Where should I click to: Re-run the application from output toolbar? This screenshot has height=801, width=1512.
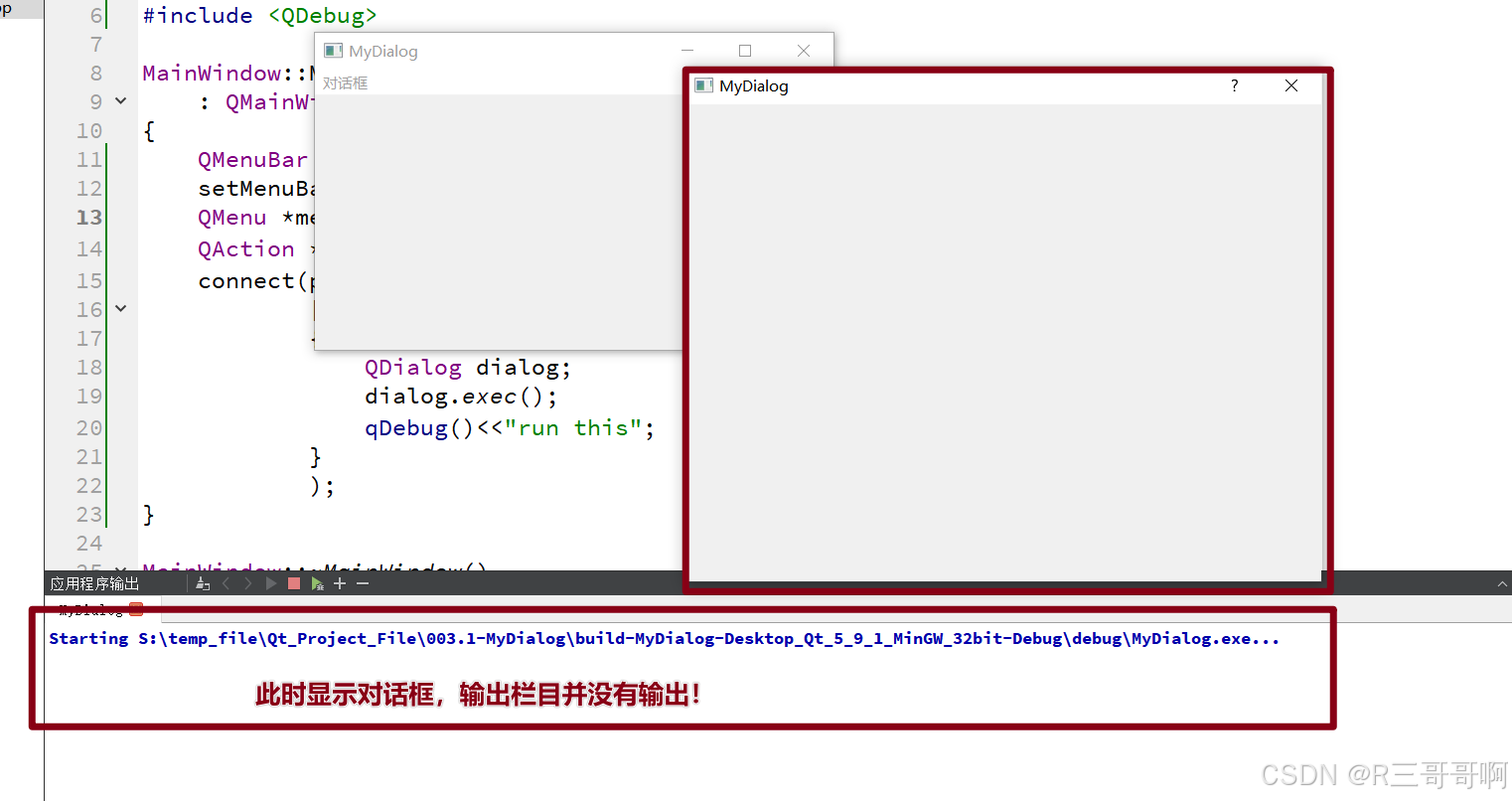[x=271, y=583]
